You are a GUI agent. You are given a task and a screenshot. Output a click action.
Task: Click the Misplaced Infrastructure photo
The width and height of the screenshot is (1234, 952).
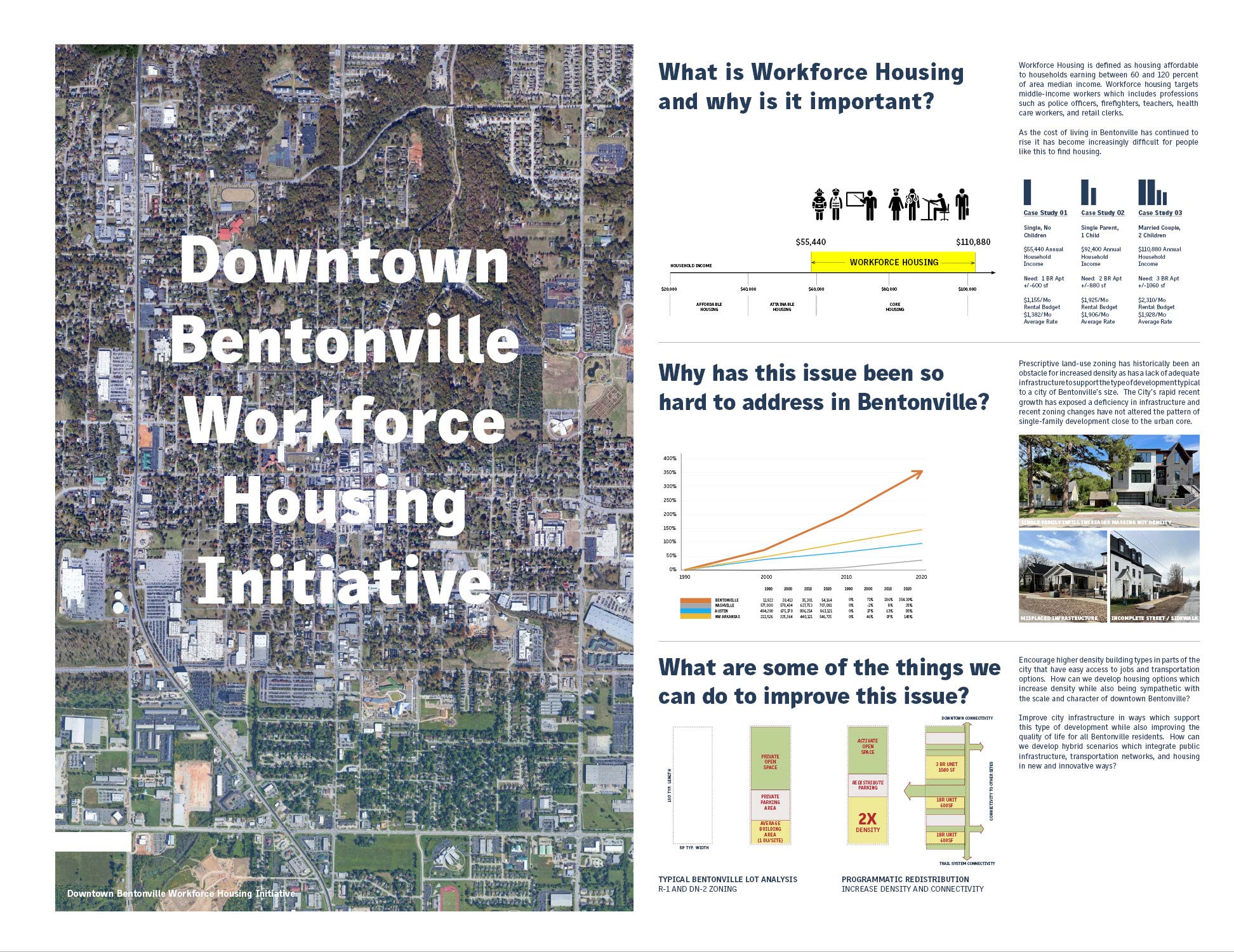[1062, 576]
